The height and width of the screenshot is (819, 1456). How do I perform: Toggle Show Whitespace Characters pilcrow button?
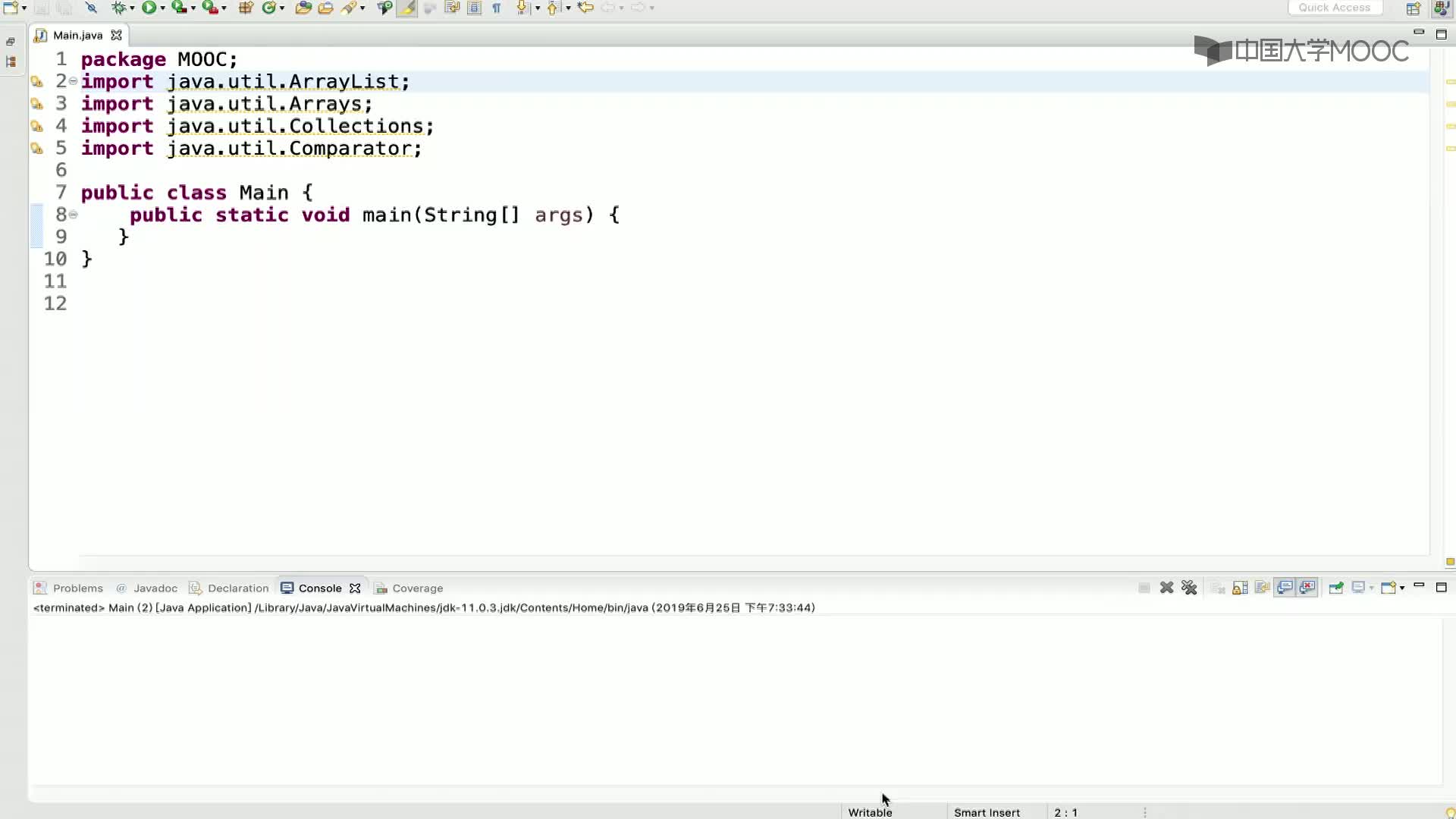497,8
